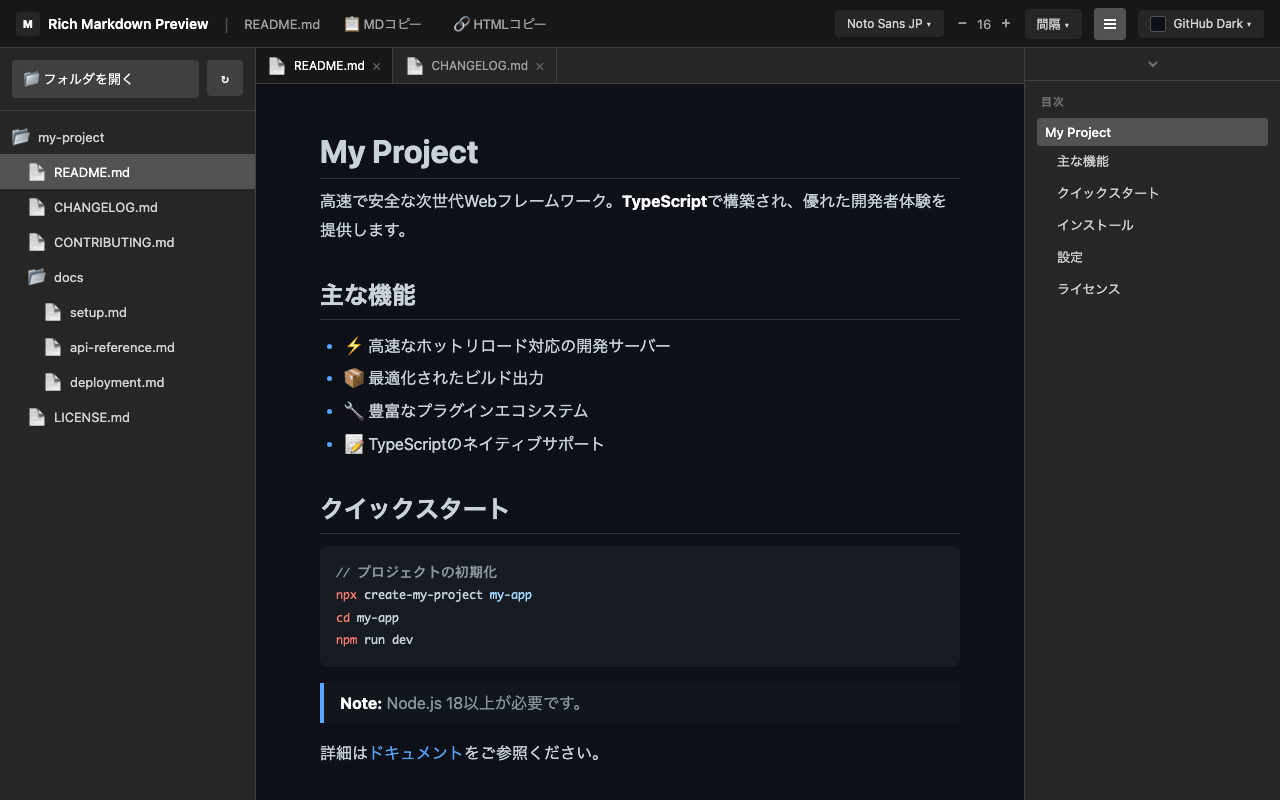Click the file icon beside deployment.md
Image resolution: width=1280 pixels, height=800 pixels.
coord(53,382)
